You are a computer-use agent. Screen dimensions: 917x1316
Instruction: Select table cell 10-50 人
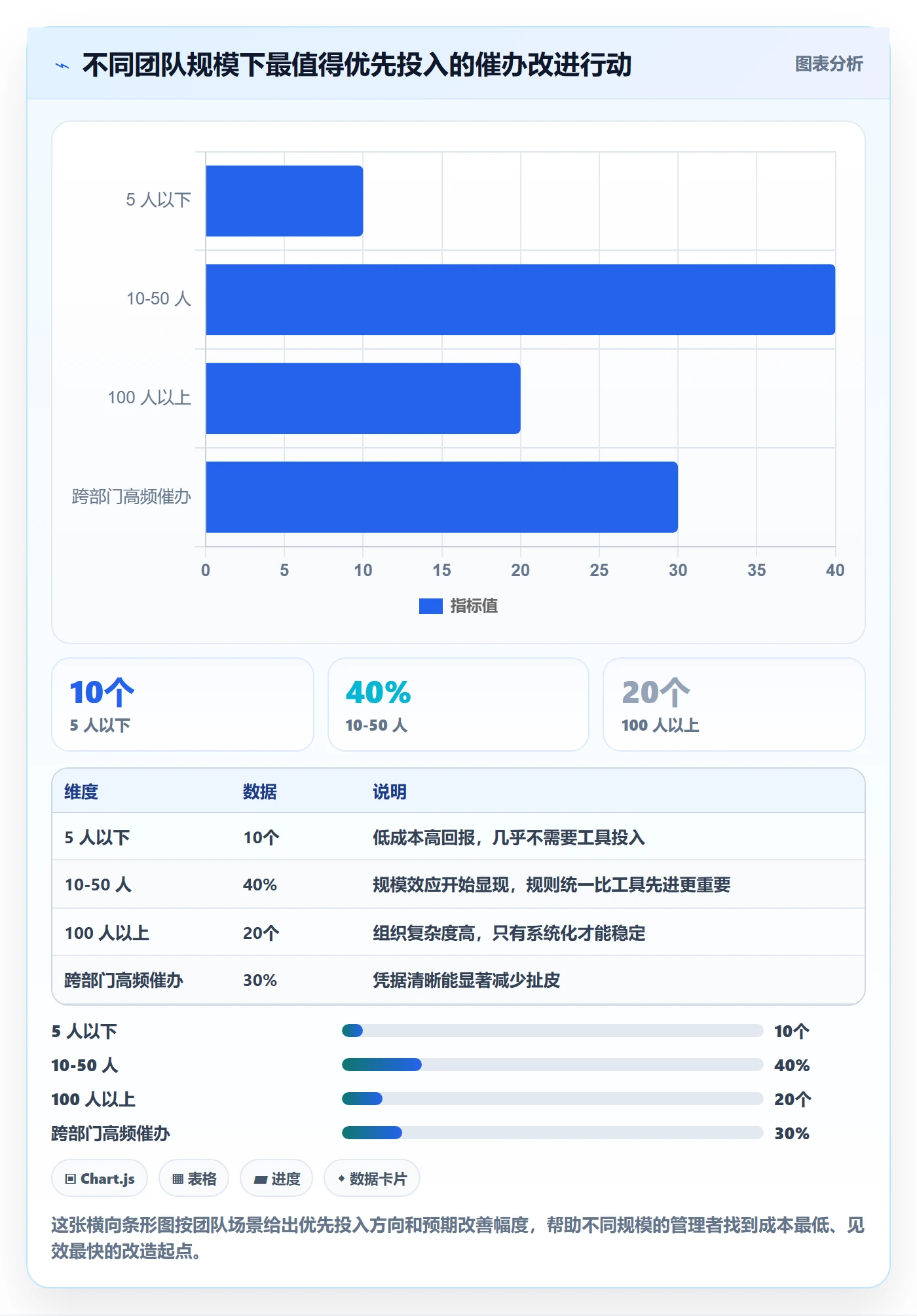(x=98, y=885)
